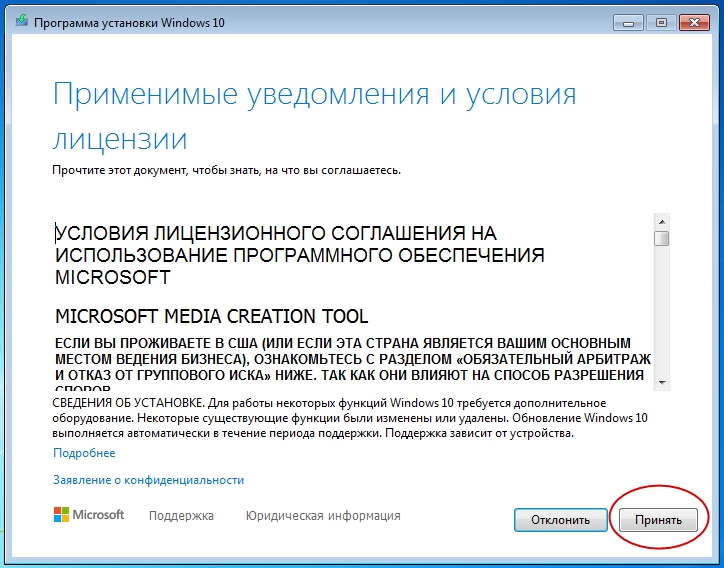Click the Отклонить (Decline) button
The width and height of the screenshot is (724, 568).
561,520
